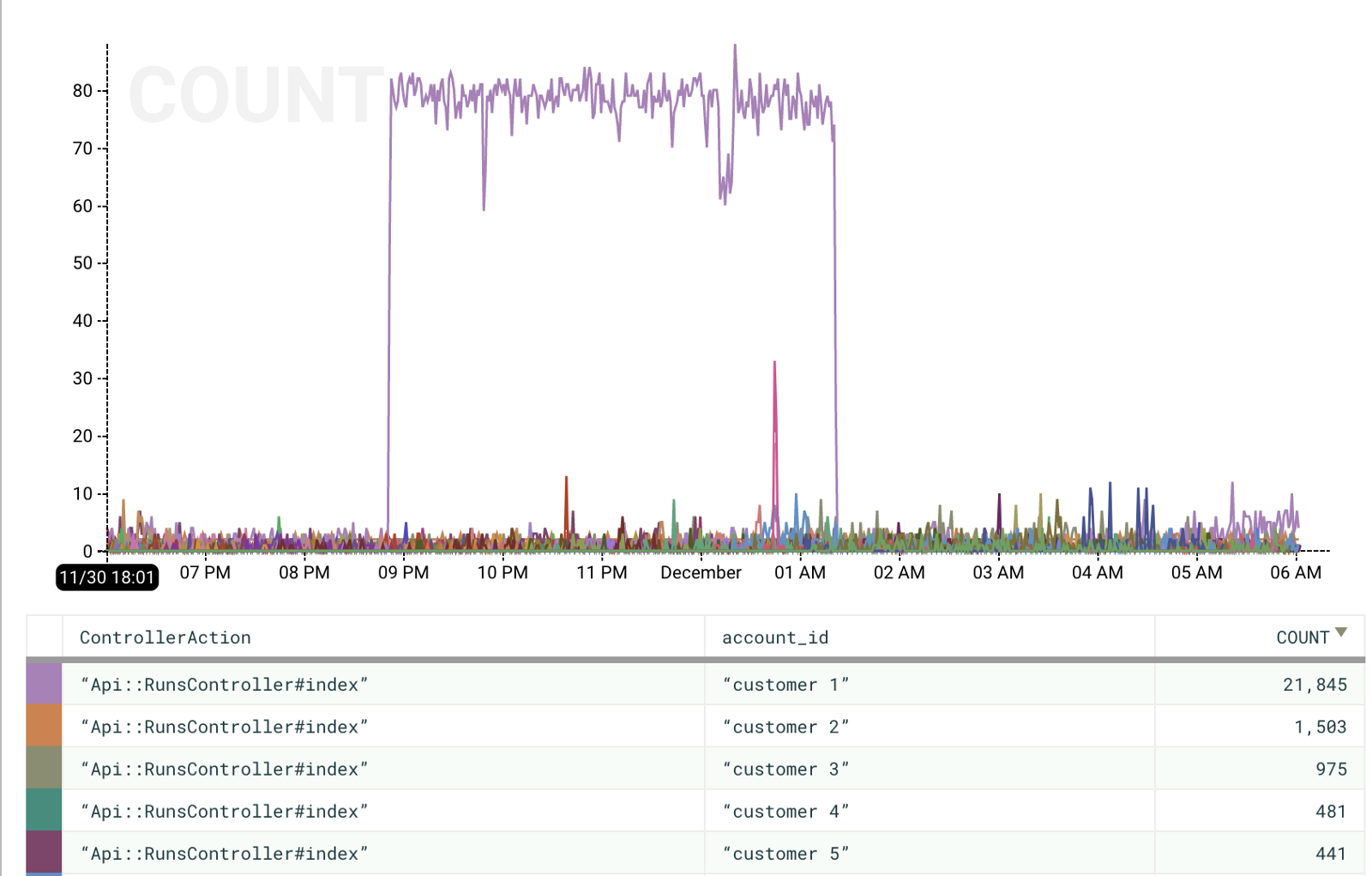Select the orange swatch for customer 2
The width and height of the screenshot is (1372, 876).
(44, 726)
